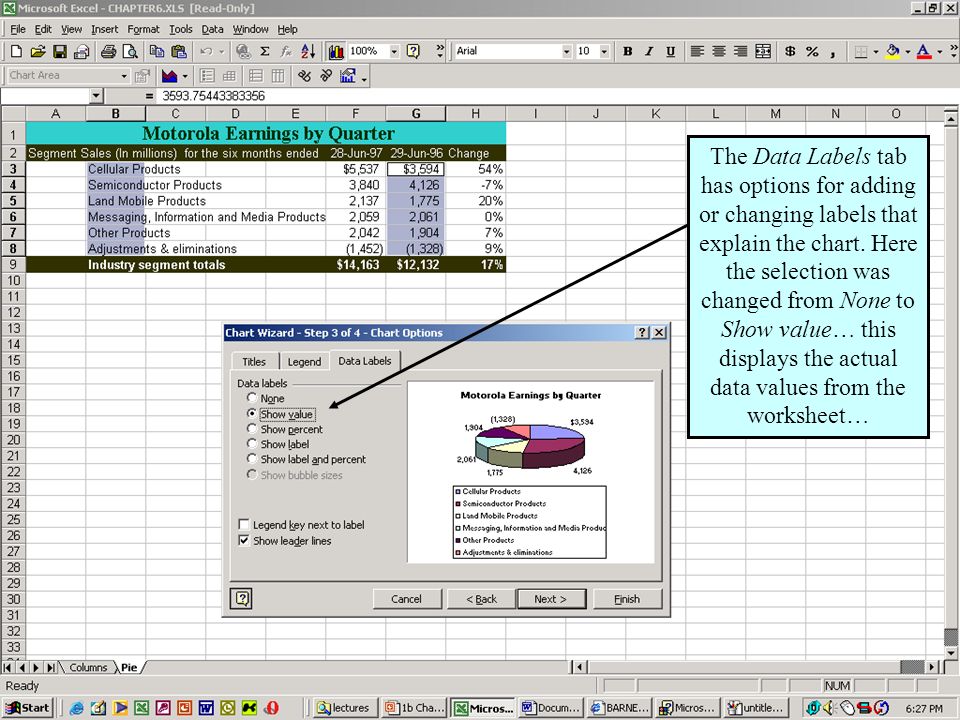This screenshot has height=720, width=960.
Task: Click the AutoSum sigma icon
Action: [264, 52]
